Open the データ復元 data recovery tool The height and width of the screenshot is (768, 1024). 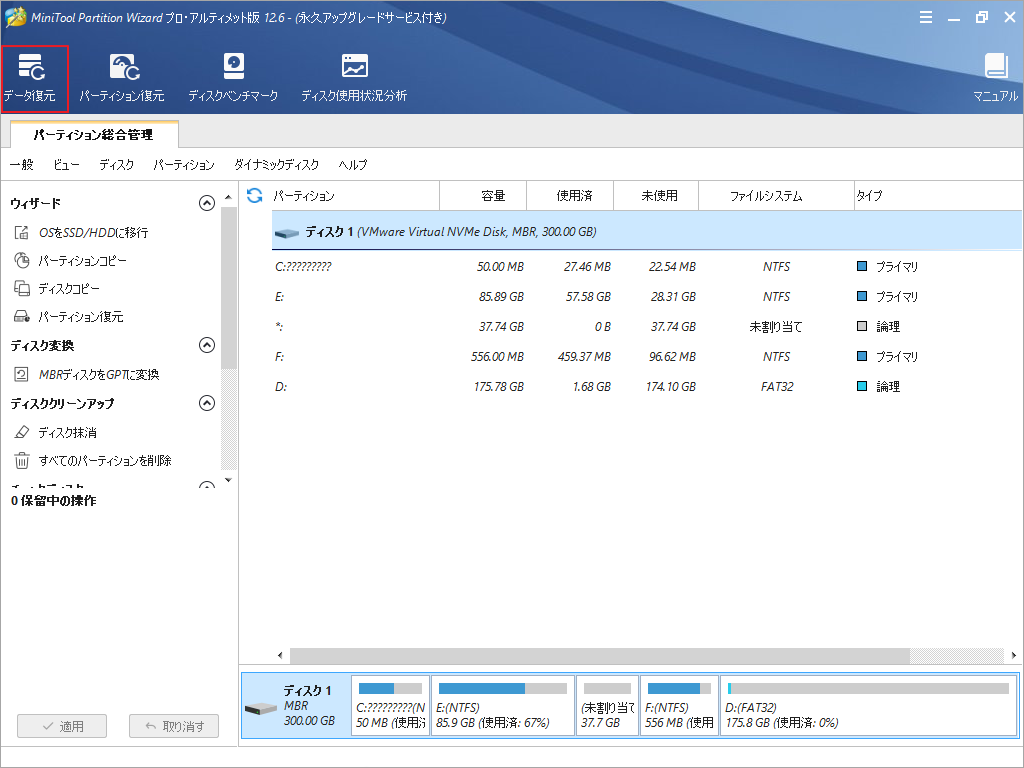[x=35, y=78]
